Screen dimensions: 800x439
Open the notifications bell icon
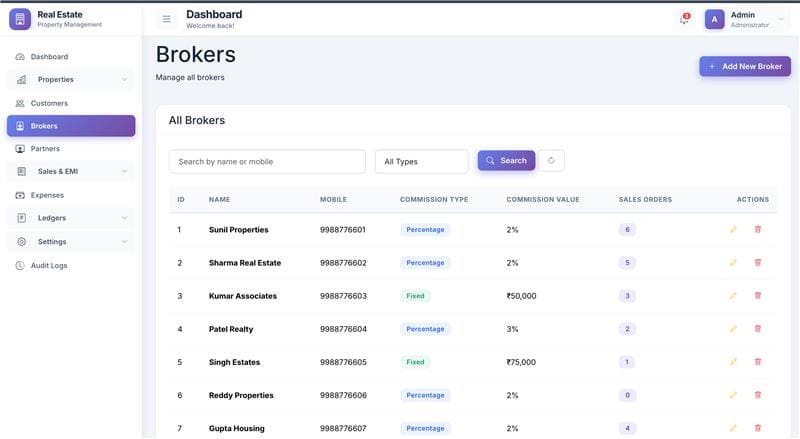point(684,19)
